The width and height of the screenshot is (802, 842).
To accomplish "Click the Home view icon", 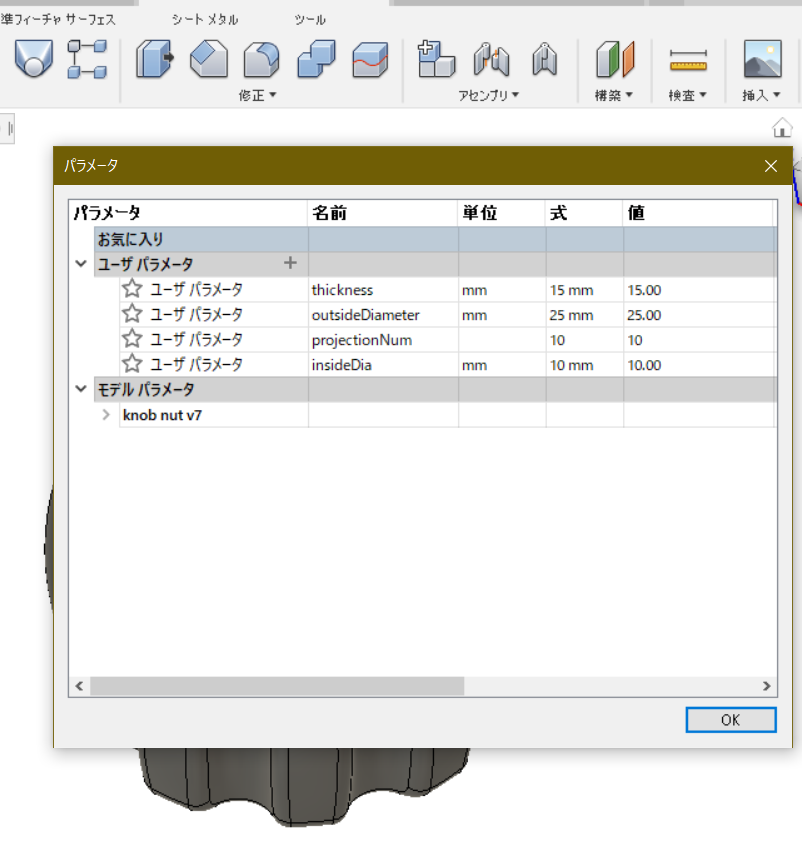I will 782,128.
